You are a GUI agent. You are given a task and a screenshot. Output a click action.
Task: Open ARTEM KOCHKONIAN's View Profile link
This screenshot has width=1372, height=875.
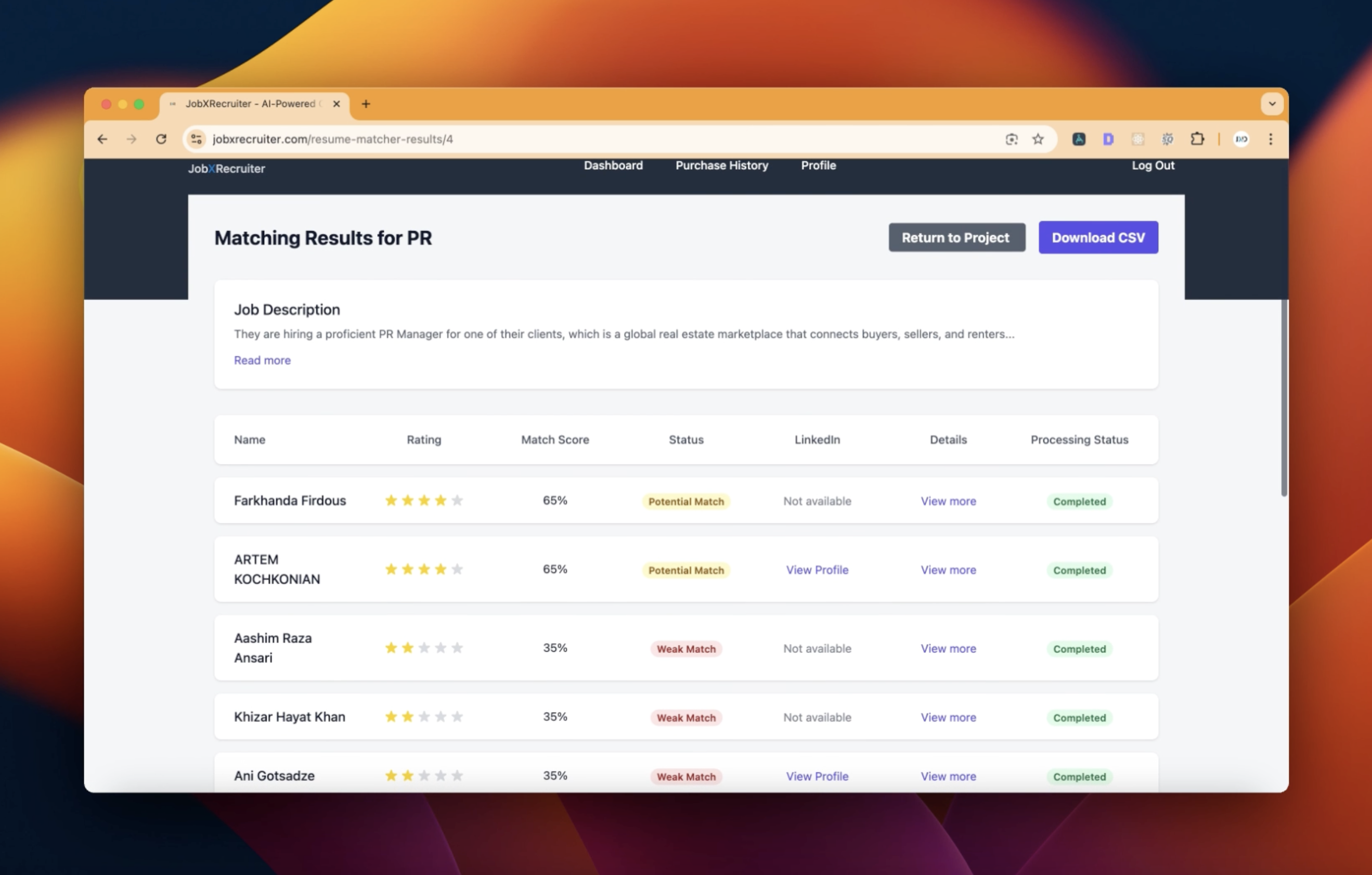click(x=817, y=570)
